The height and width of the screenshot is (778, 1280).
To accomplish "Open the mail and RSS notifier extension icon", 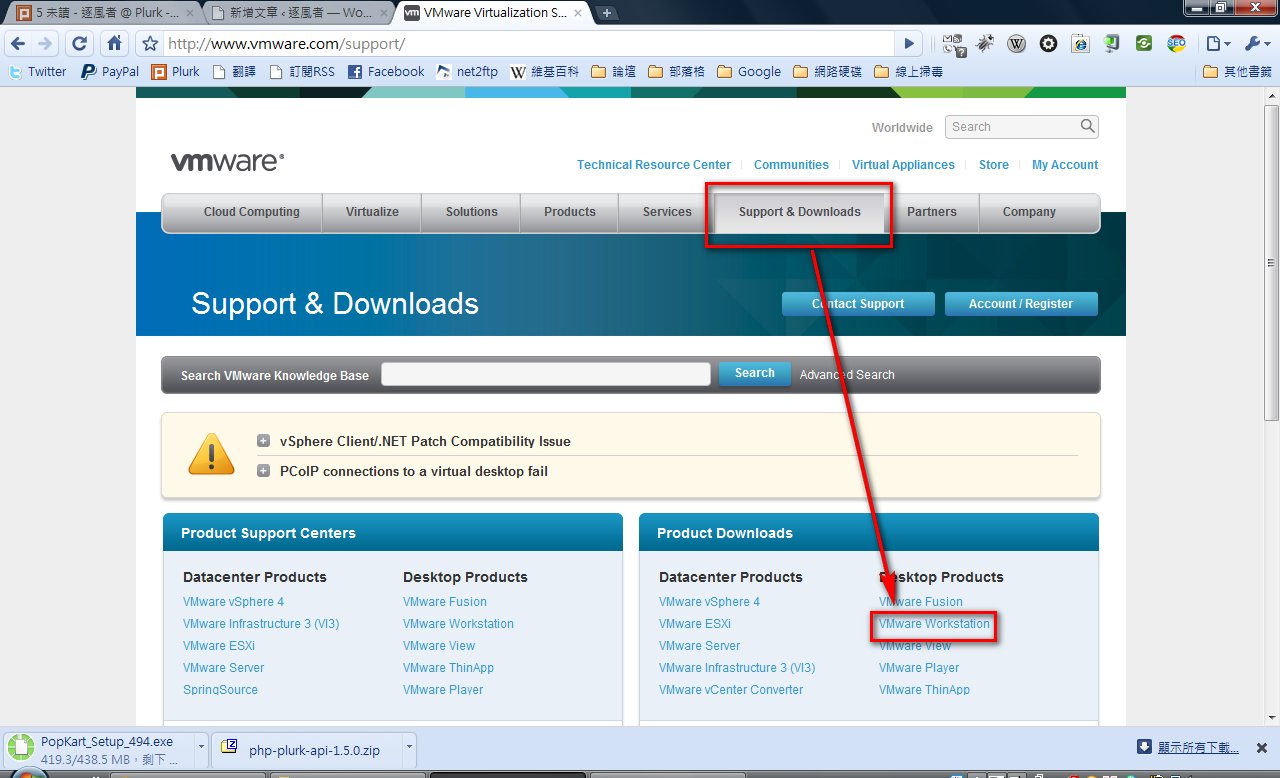I will click(954, 44).
